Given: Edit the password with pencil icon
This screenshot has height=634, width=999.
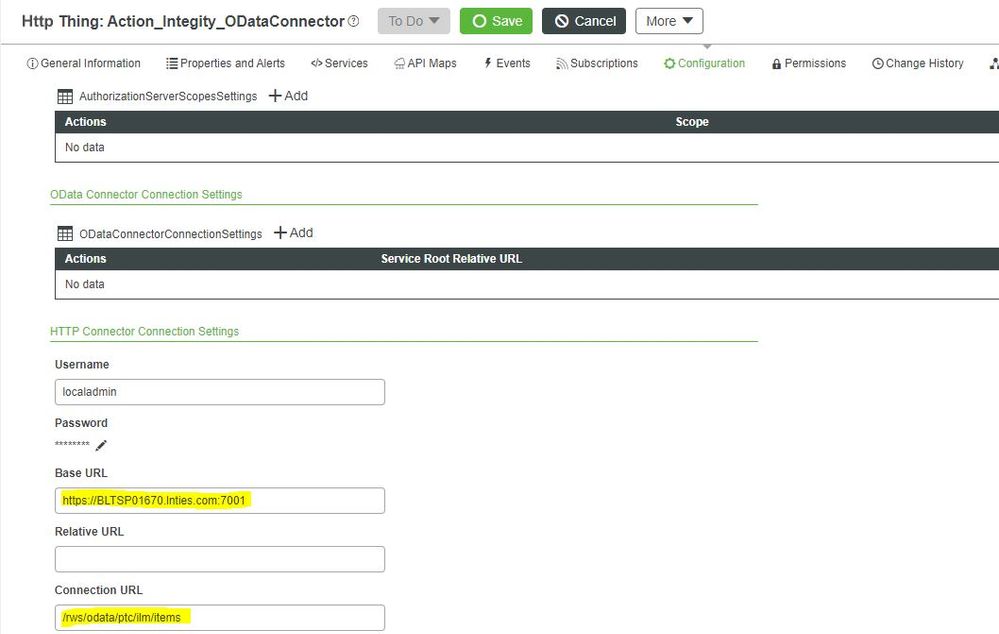Looking at the screenshot, I should point(101,445).
